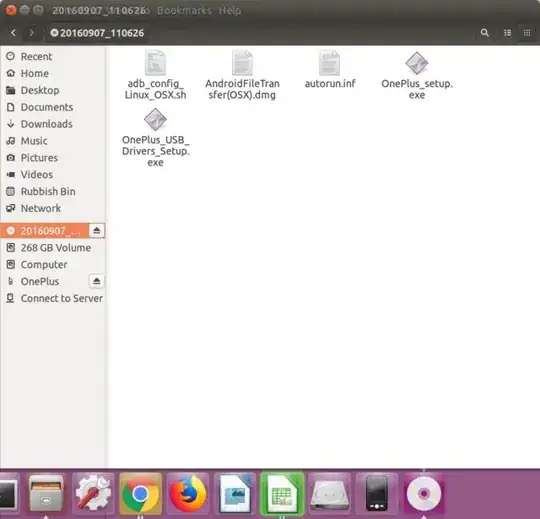Open the image document app in the dock
Viewport: 540px width, 519px height.
click(x=235, y=493)
